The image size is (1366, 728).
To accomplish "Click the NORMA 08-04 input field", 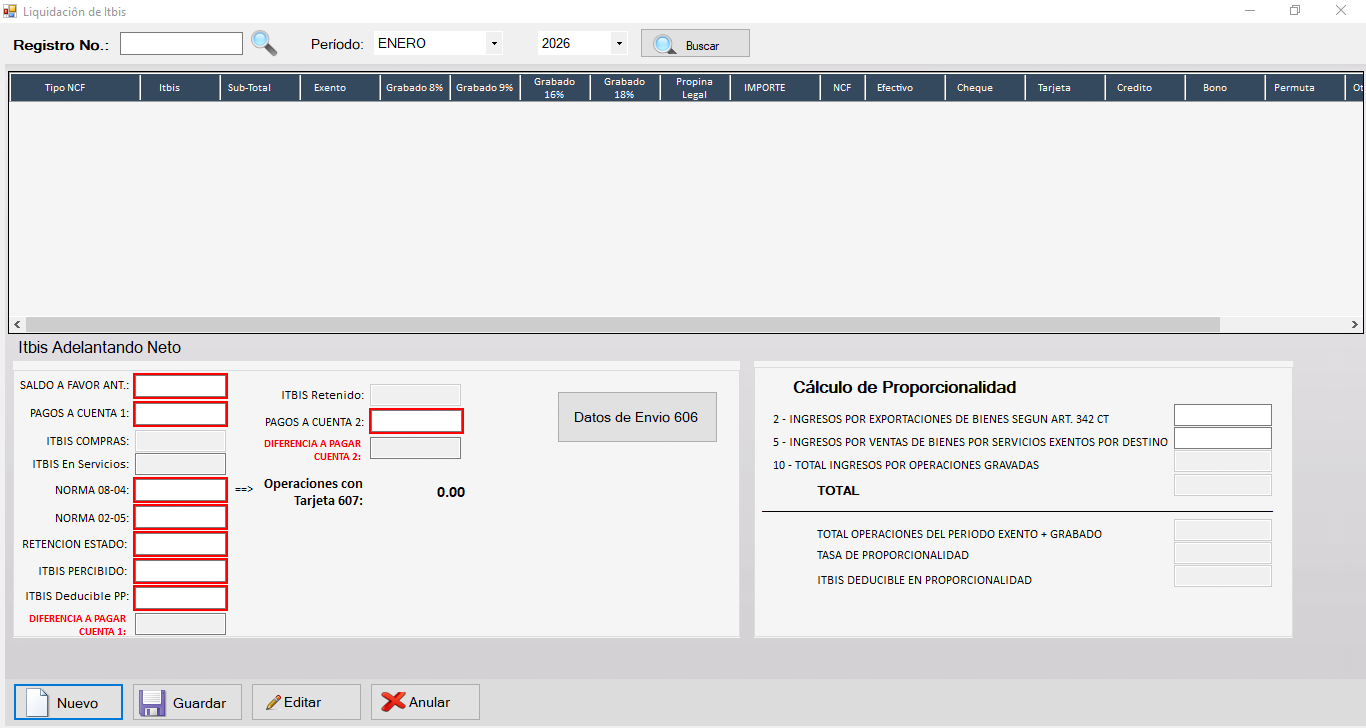I will pyautogui.click(x=180, y=490).
